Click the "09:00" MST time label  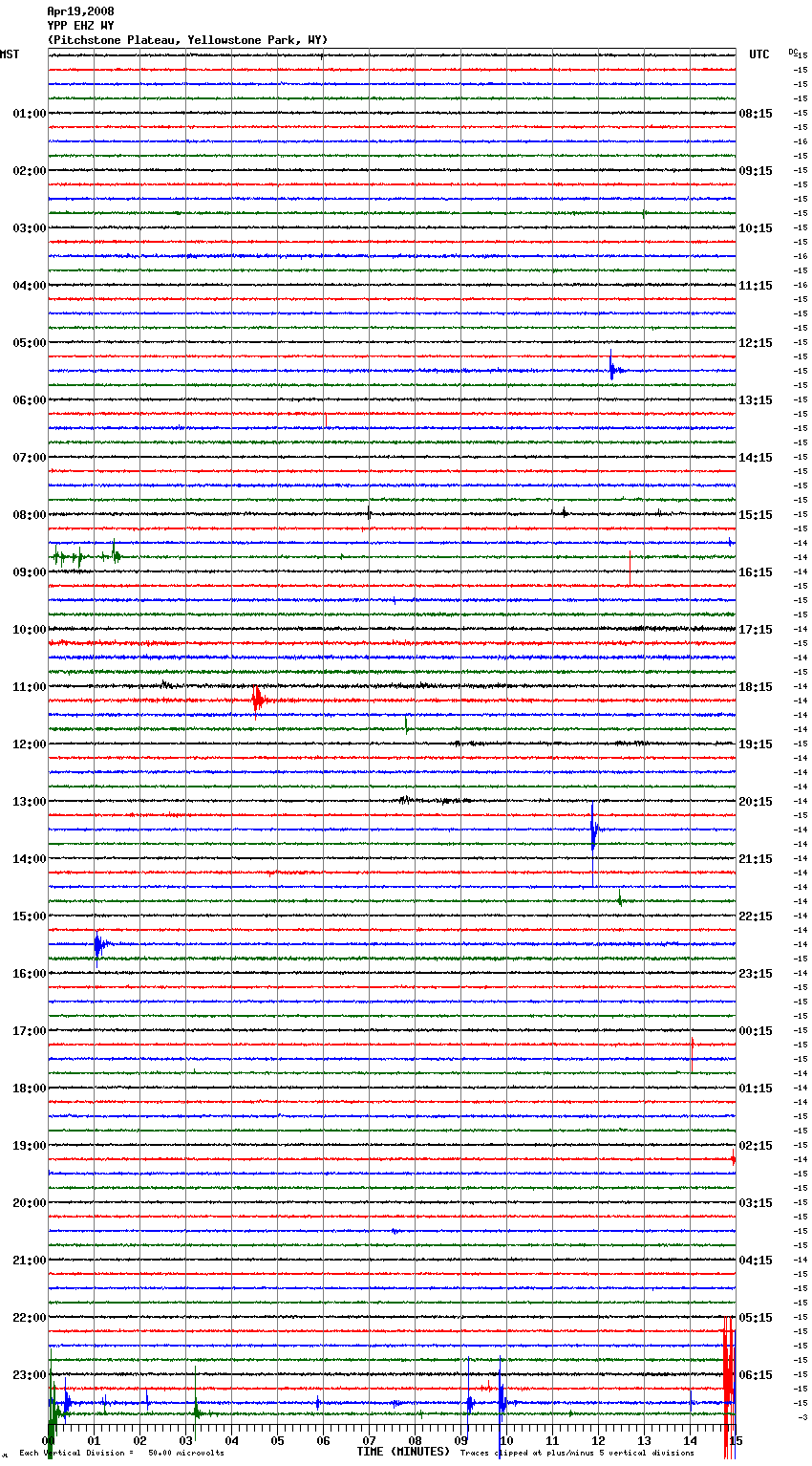30,572
